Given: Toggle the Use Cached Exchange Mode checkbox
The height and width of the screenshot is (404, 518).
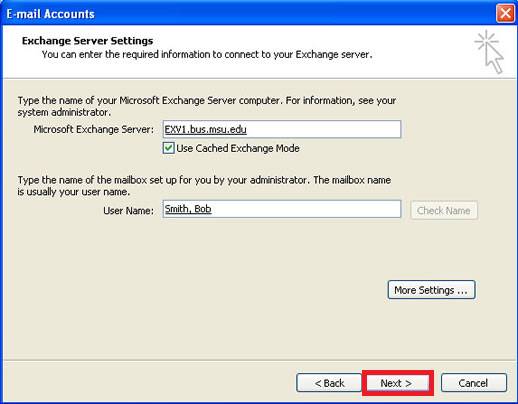Looking at the screenshot, I should coord(169,148).
